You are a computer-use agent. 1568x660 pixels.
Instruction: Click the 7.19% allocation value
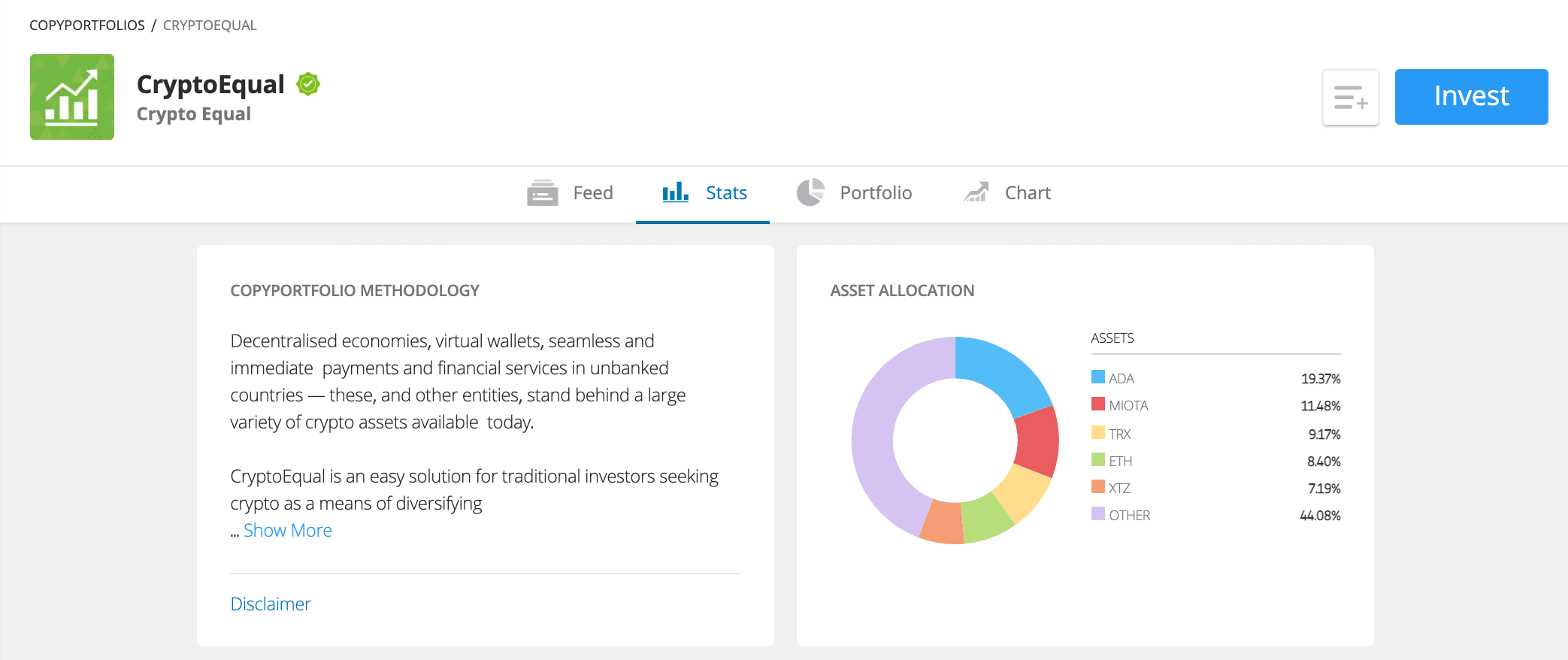click(x=1324, y=489)
